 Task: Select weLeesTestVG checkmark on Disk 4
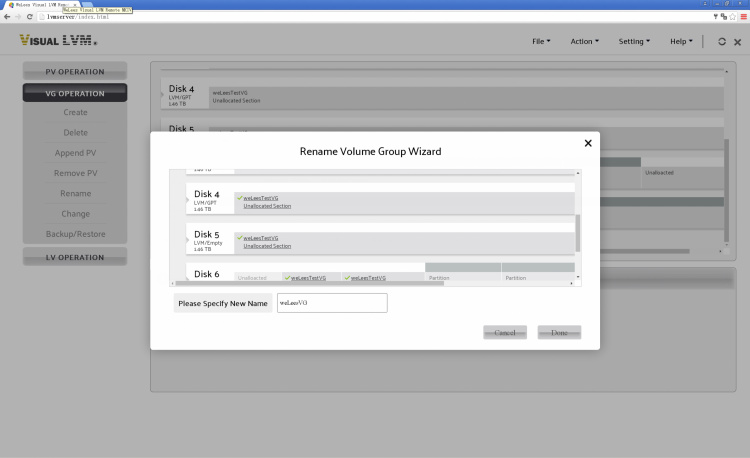click(x=240, y=198)
